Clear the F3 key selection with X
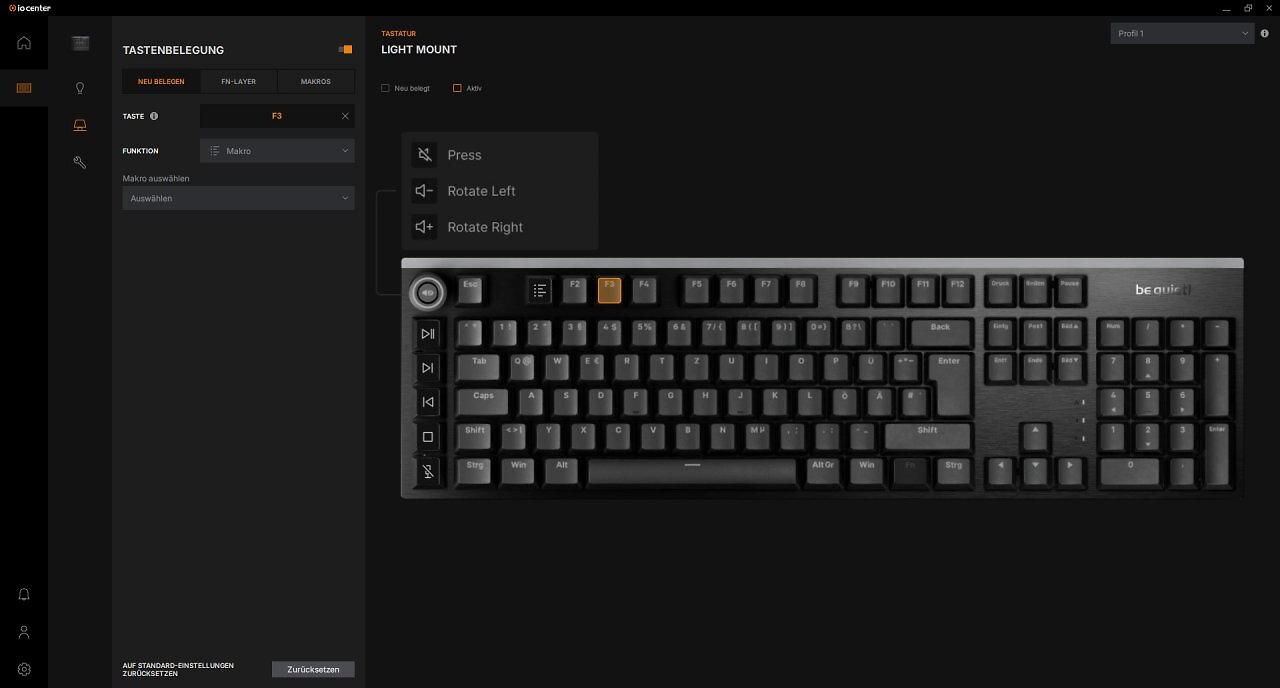The height and width of the screenshot is (688, 1280). tap(345, 116)
